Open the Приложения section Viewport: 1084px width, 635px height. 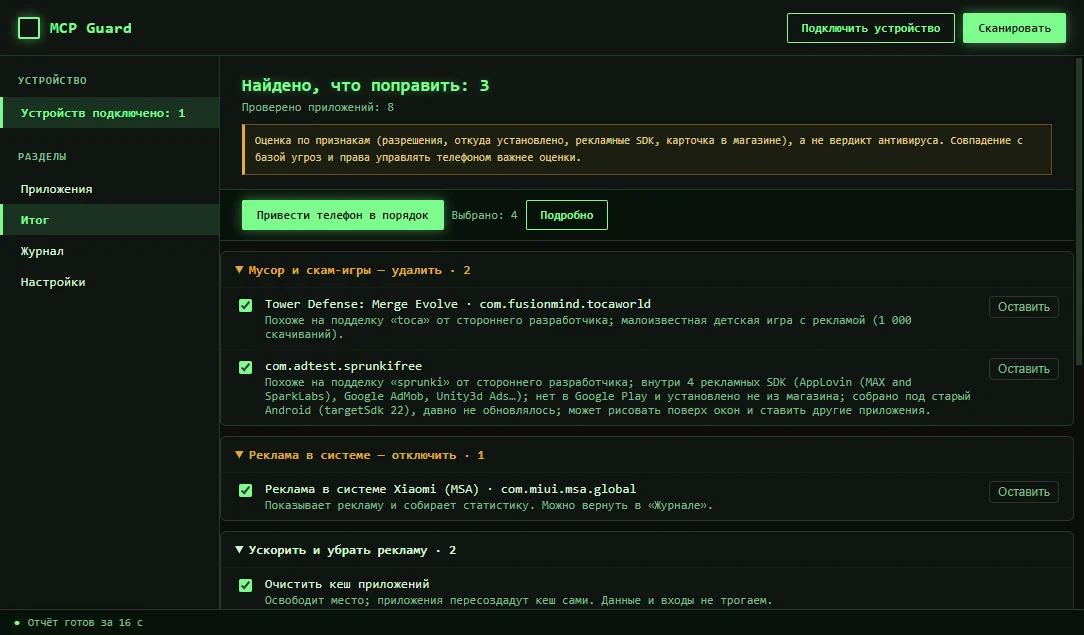(110, 189)
